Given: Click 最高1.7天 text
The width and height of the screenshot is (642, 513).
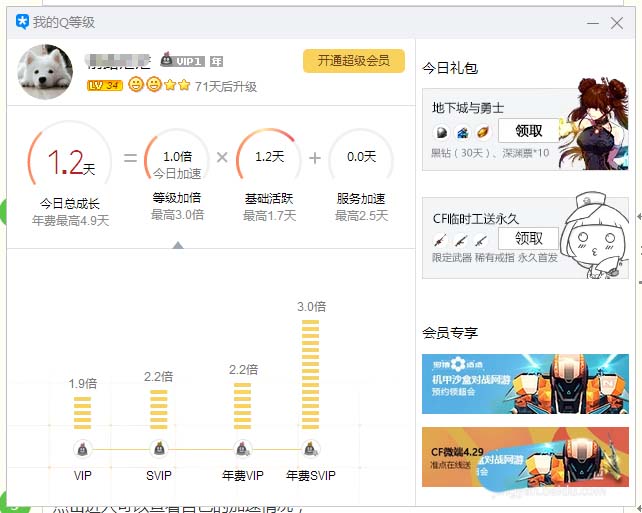Looking at the screenshot, I should coord(269,215).
